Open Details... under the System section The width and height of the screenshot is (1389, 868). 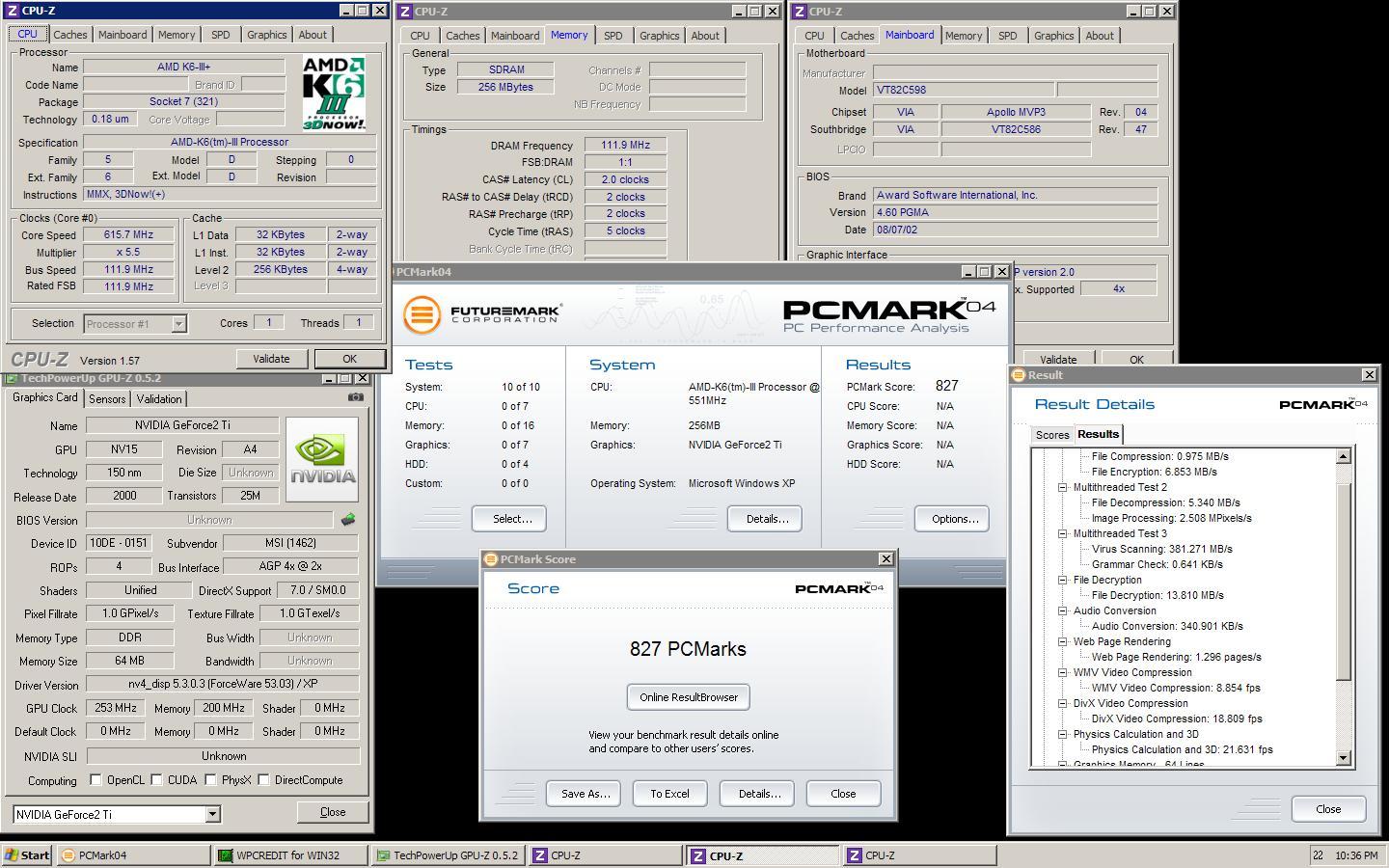pos(767,519)
